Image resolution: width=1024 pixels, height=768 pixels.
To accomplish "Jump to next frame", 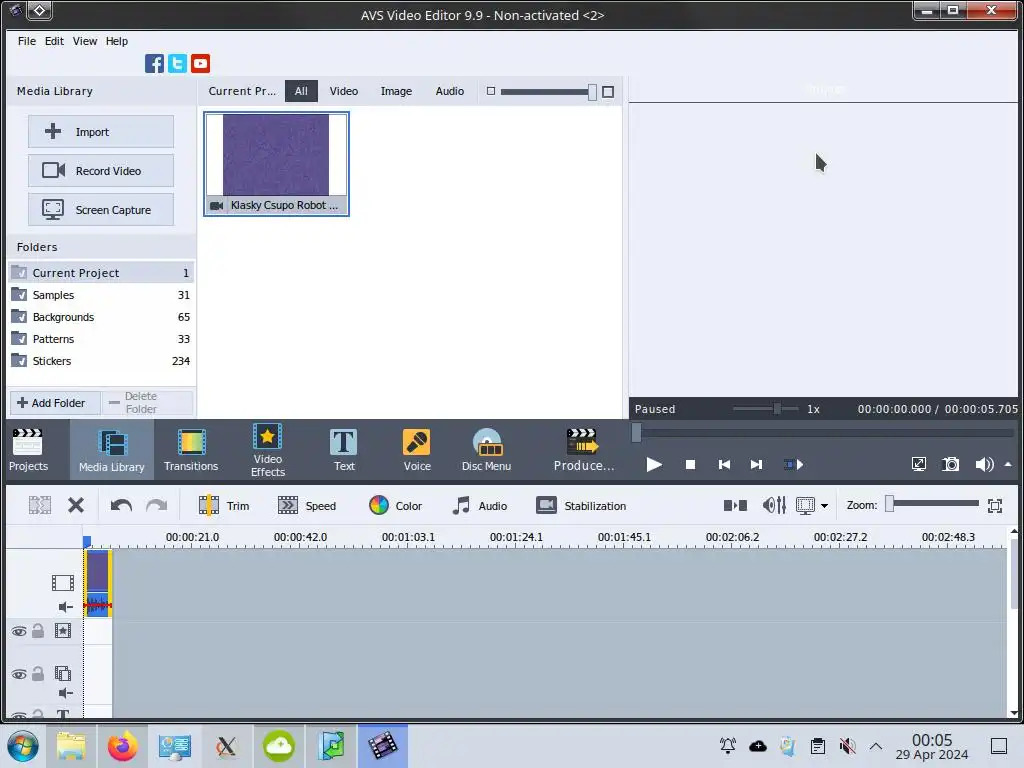I will (756, 464).
